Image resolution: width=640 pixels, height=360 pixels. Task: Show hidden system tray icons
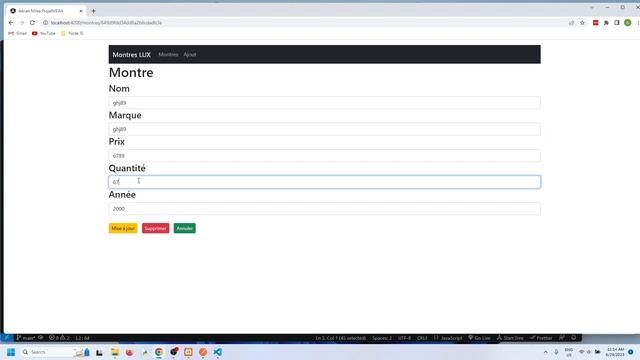[546, 352]
